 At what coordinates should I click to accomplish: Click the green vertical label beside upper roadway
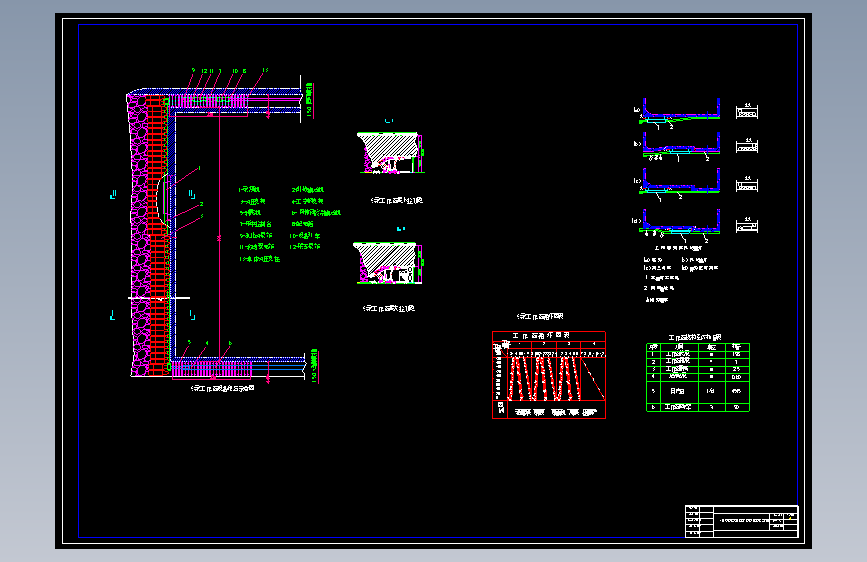(309, 100)
